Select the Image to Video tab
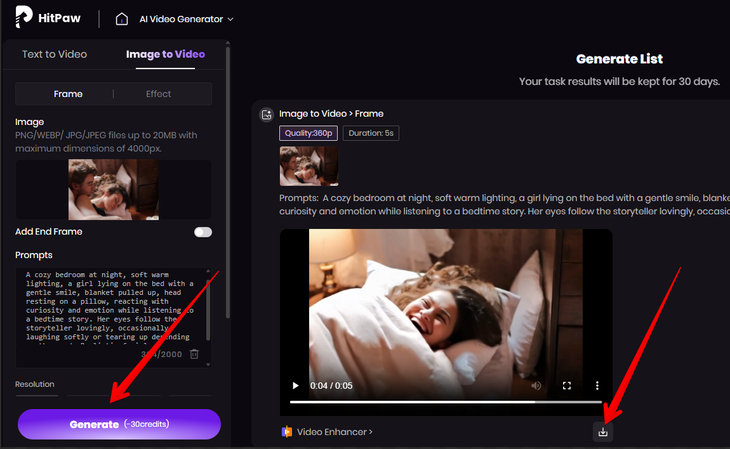The height and width of the screenshot is (449, 730). click(x=165, y=54)
